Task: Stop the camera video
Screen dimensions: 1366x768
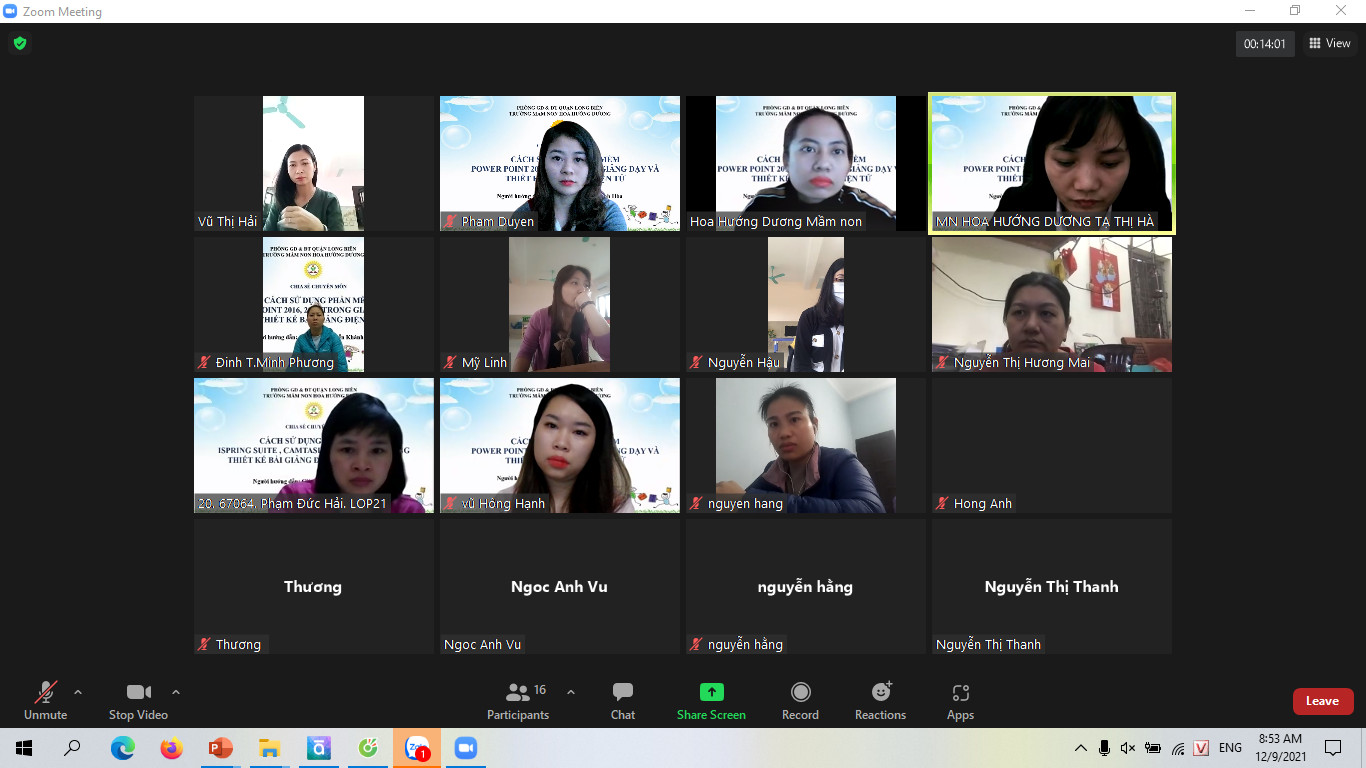Action: click(138, 700)
